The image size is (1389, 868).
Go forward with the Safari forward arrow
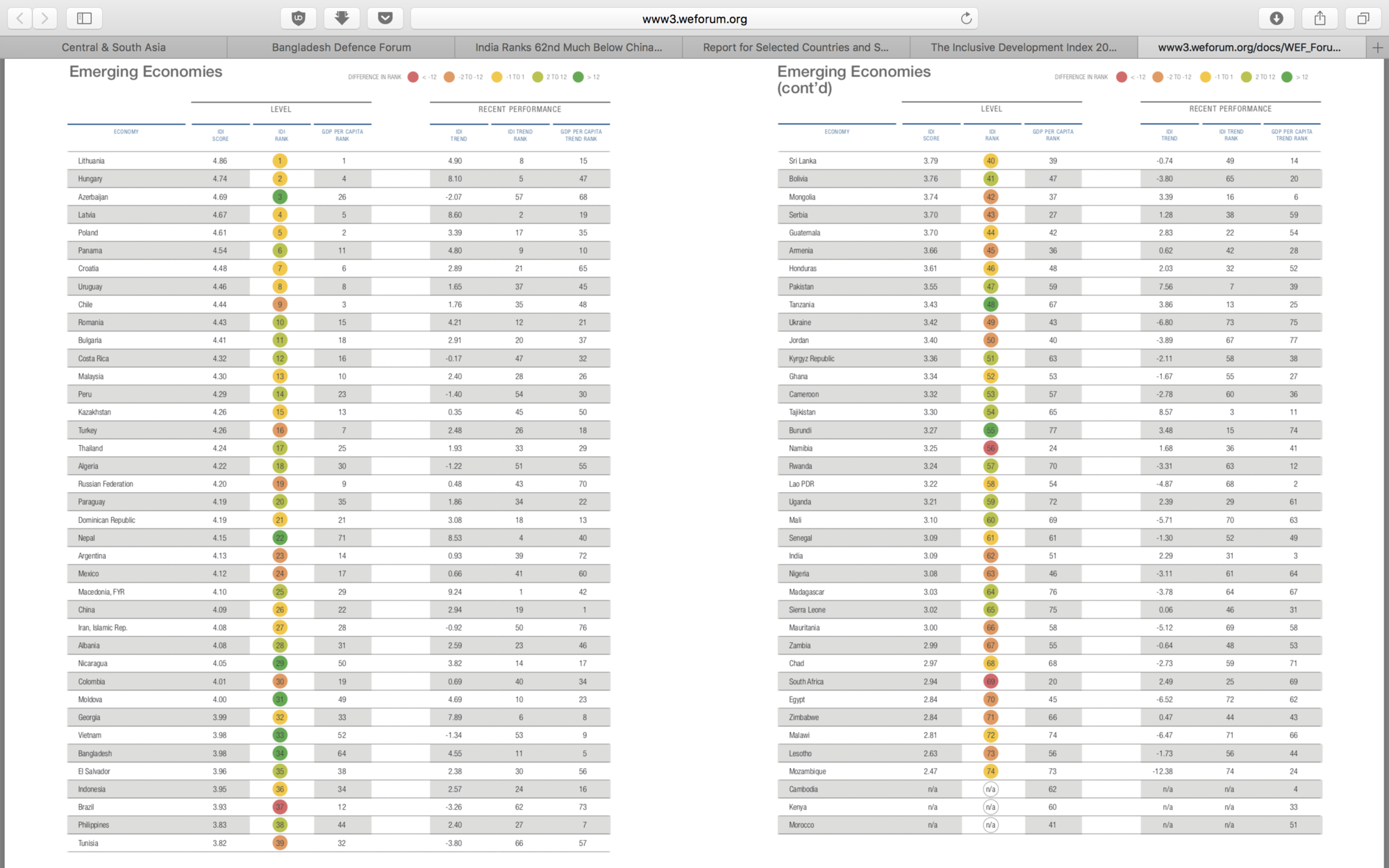coord(44,18)
